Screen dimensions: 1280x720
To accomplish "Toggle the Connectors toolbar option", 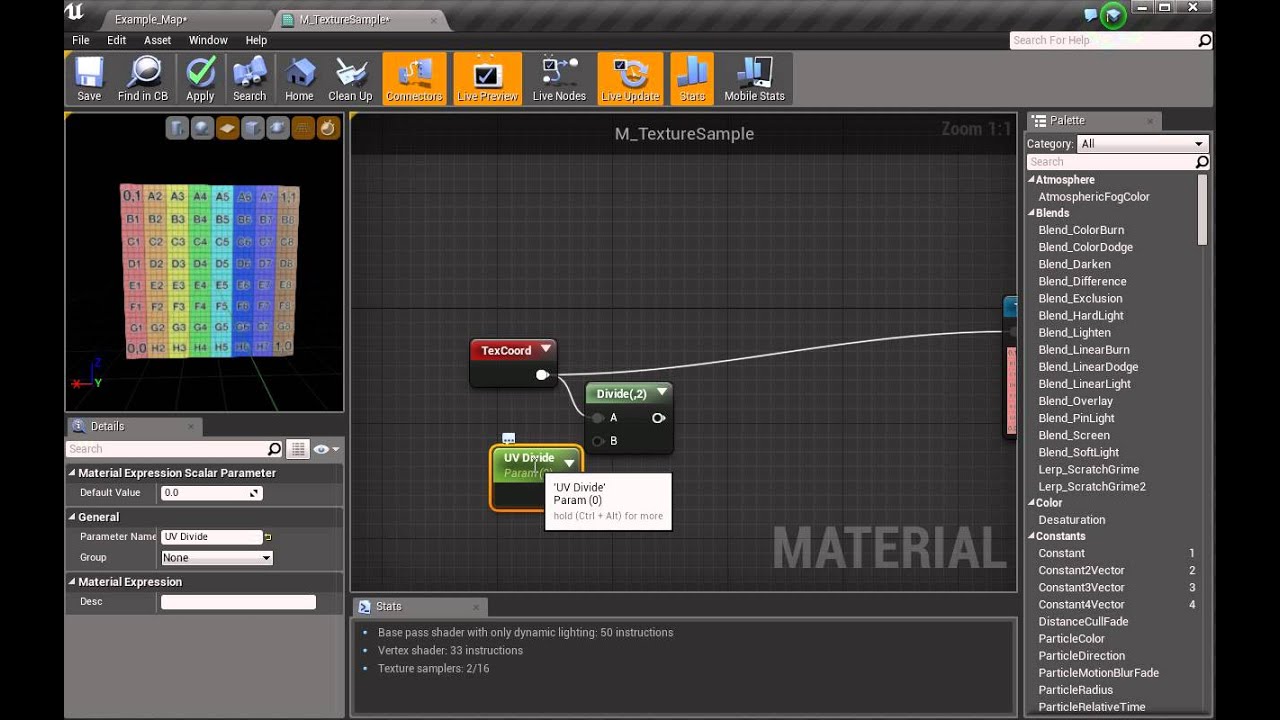I will point(414,79).
